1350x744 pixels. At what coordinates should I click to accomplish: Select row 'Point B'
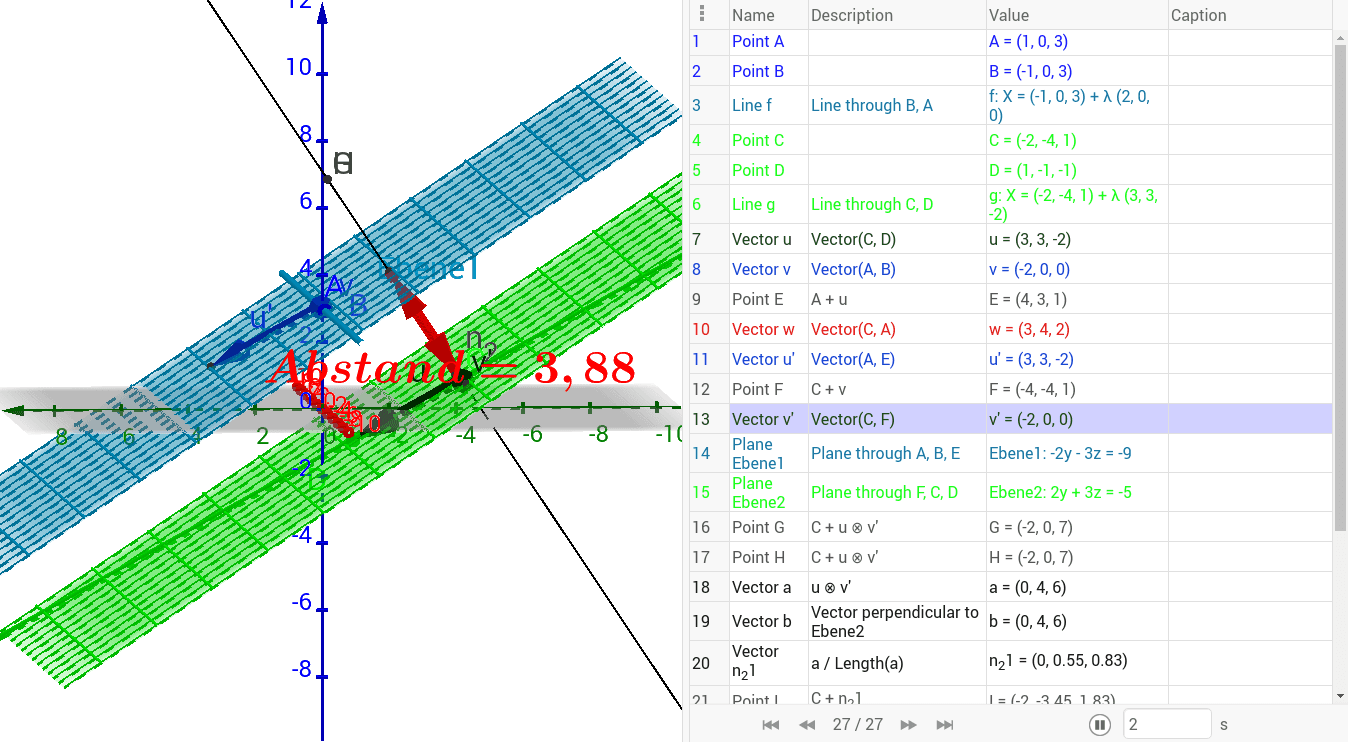[1010, 71]
